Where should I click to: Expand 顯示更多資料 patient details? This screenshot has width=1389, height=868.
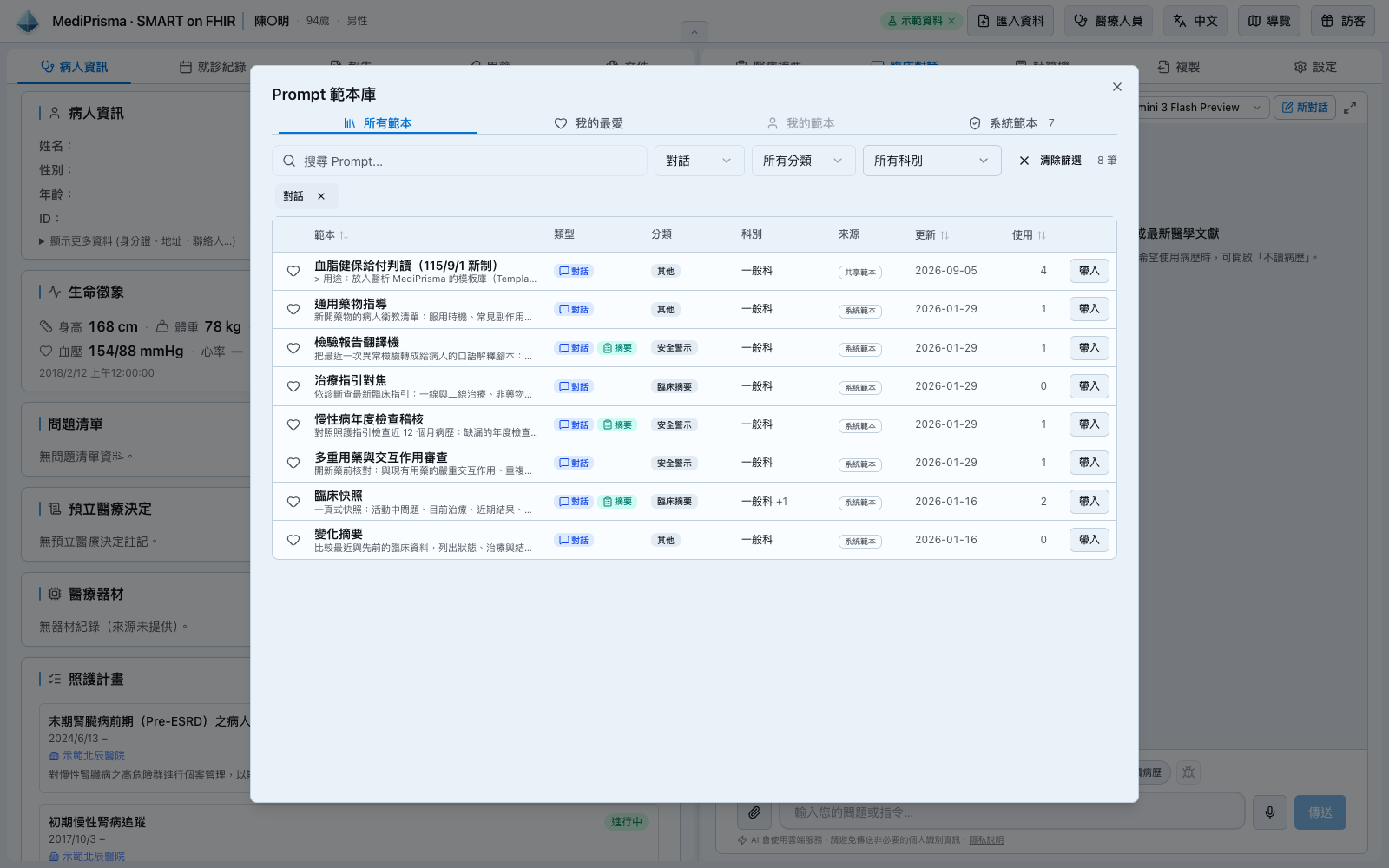click(137, 241)
